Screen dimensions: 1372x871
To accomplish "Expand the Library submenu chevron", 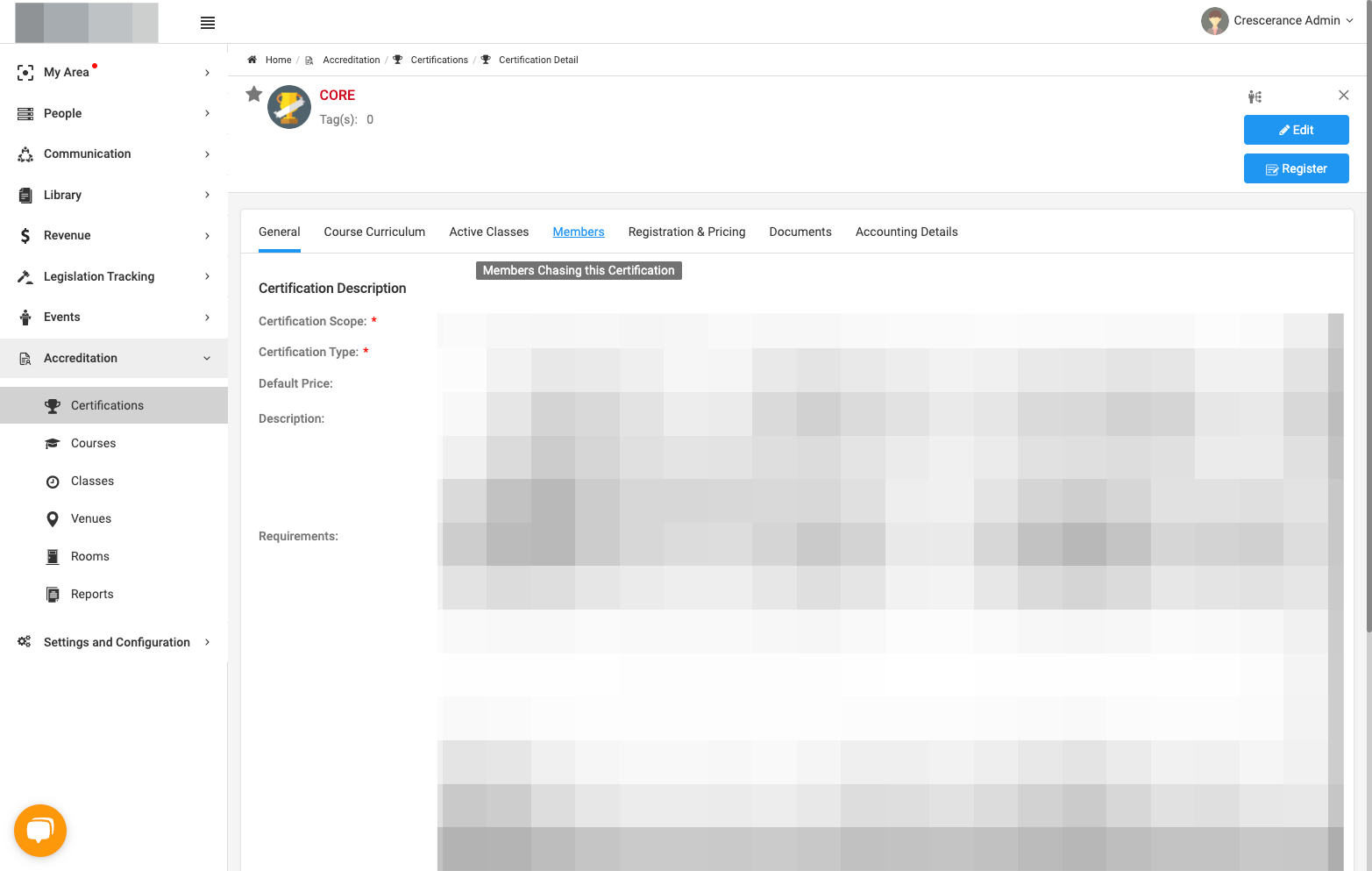I will point(207,195).
